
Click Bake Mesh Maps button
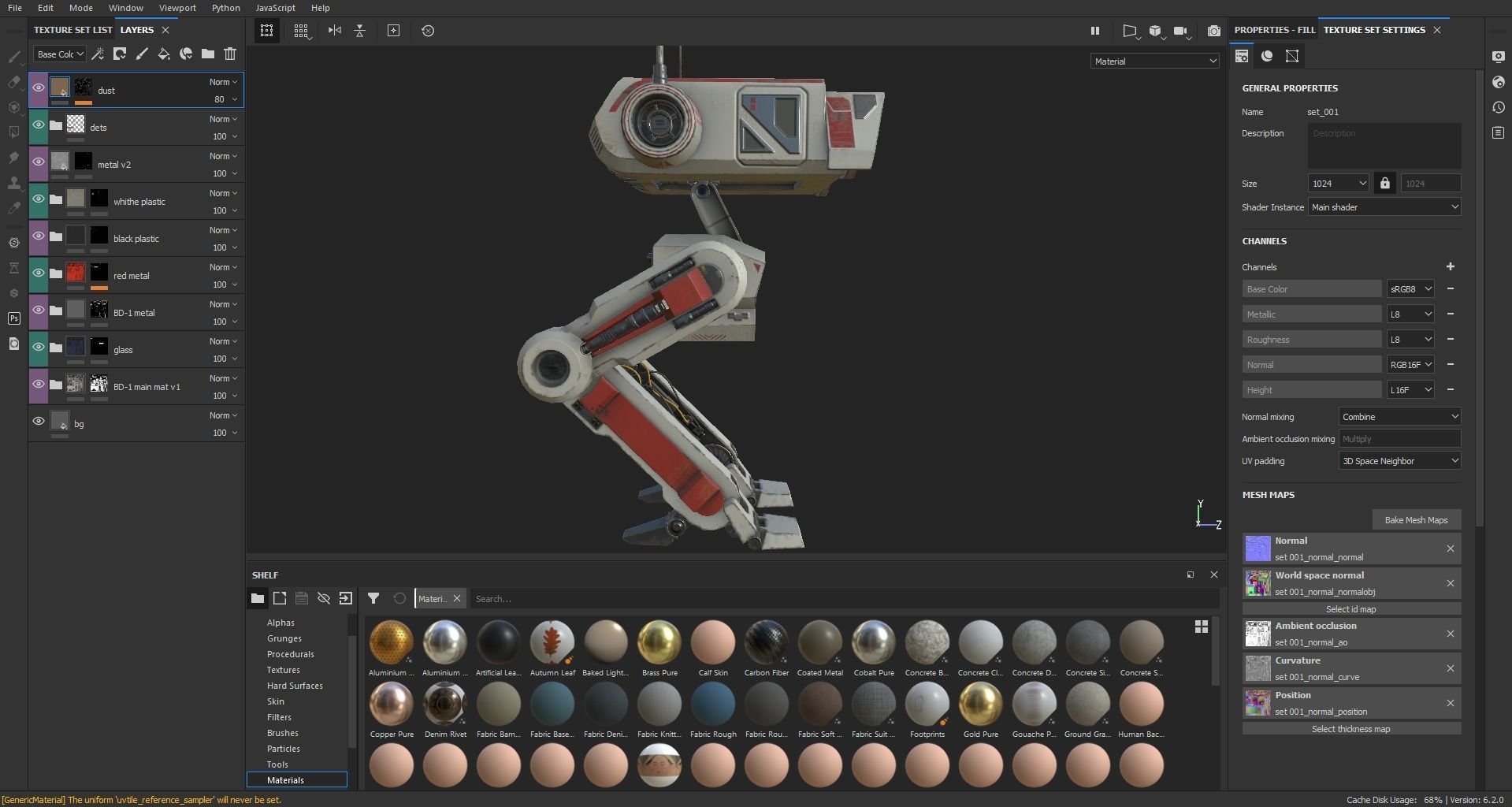[x=1416, y=520]
